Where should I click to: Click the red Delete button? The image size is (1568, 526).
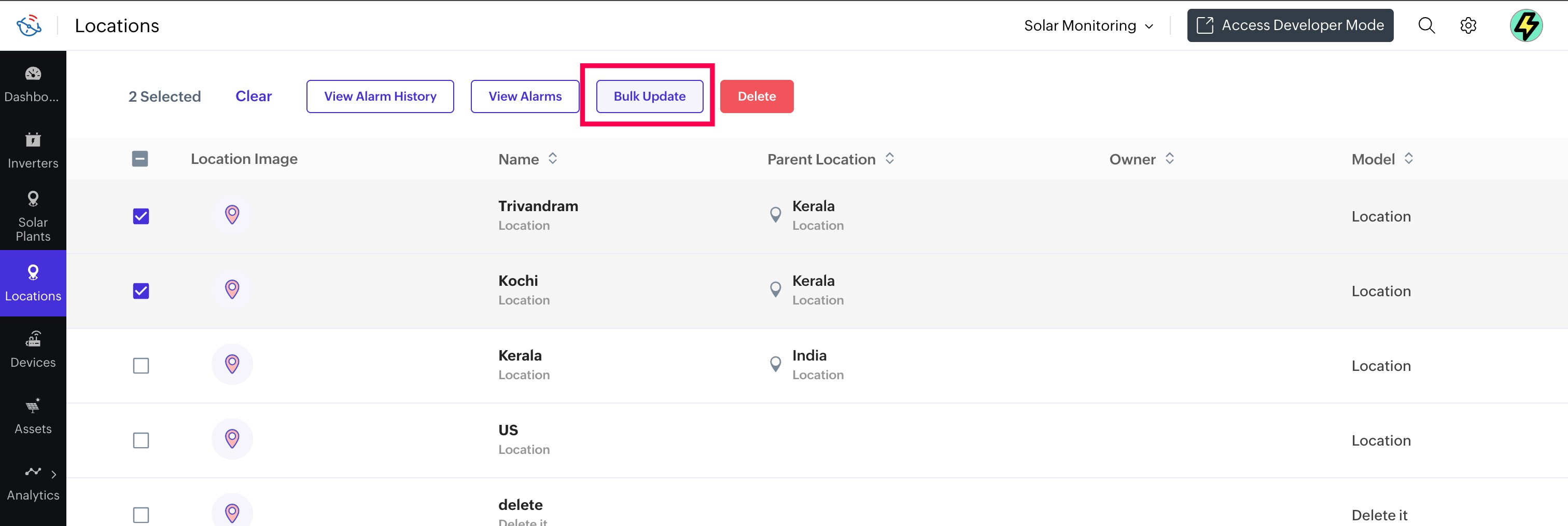[x=756, y=96]
